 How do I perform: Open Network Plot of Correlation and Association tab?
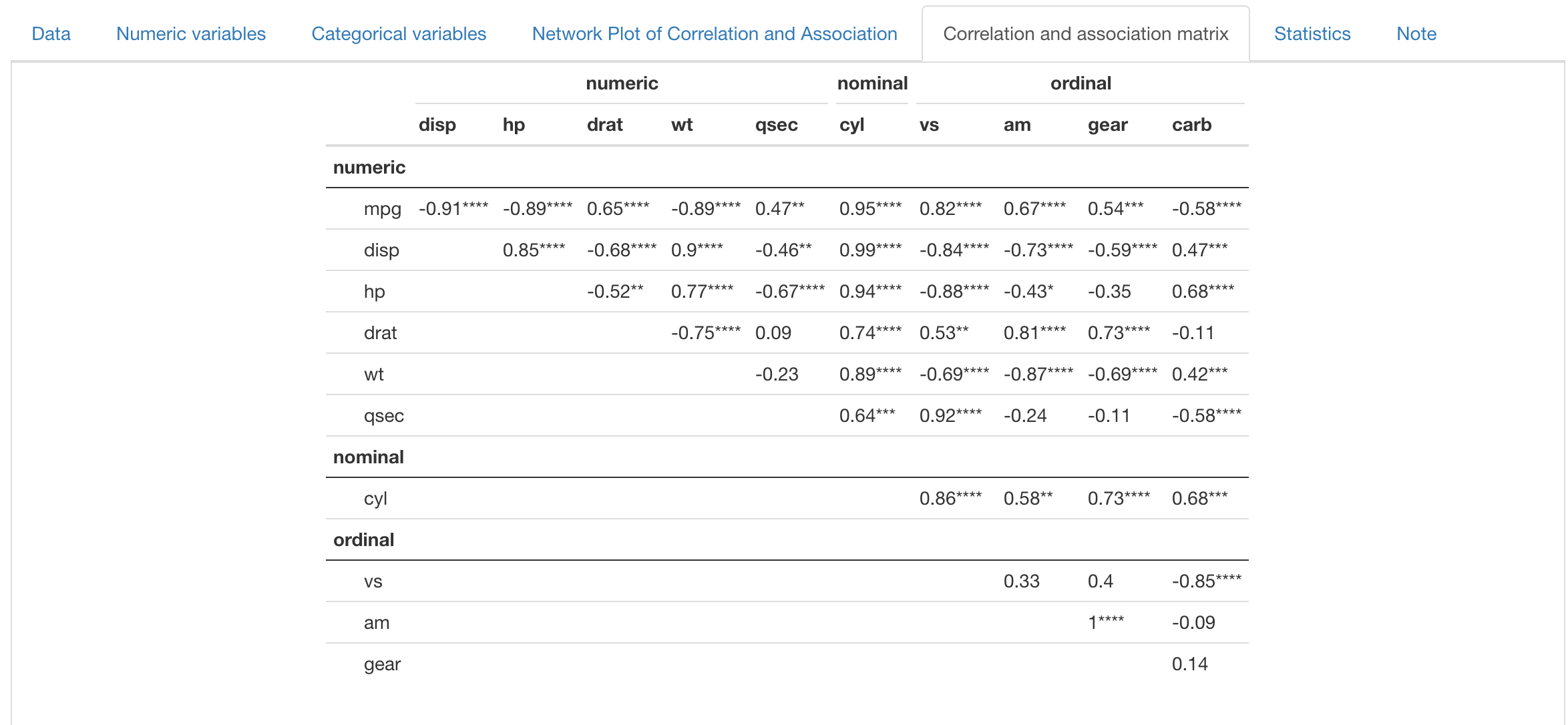pos(715,34)
